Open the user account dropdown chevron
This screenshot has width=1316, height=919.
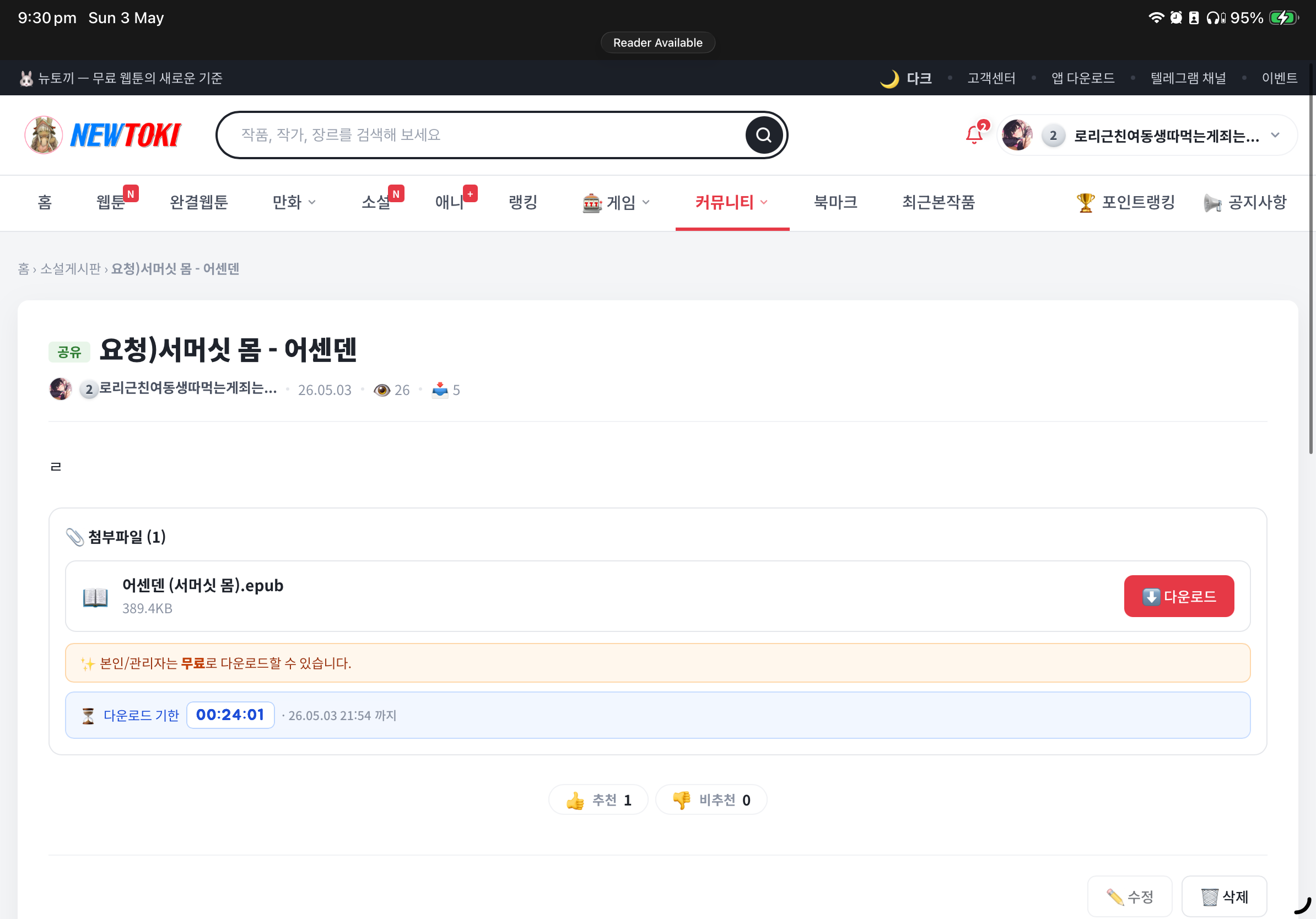coord(1275,135)
